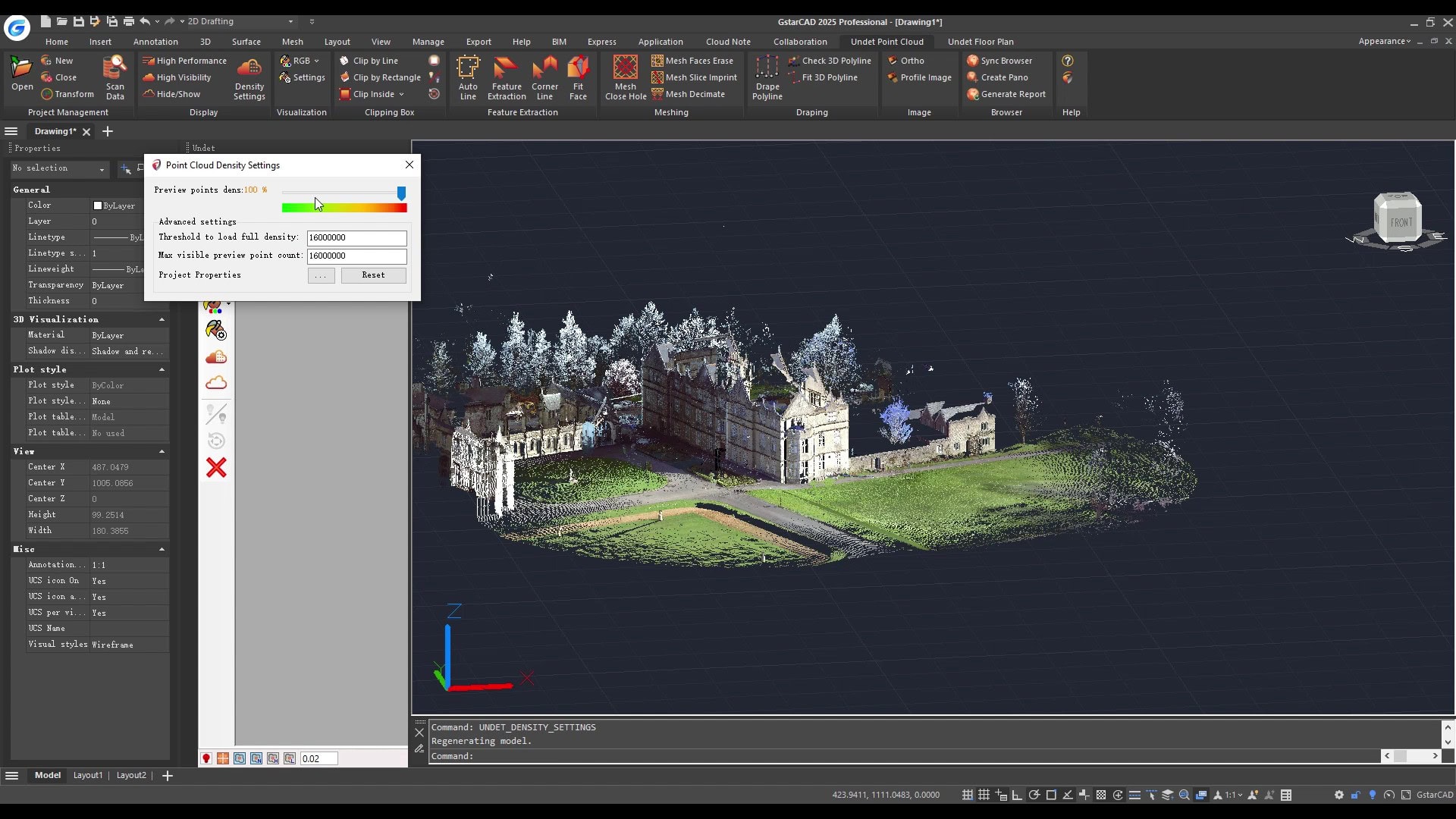Click the preview points density slider handle

[x=401, y=193]
